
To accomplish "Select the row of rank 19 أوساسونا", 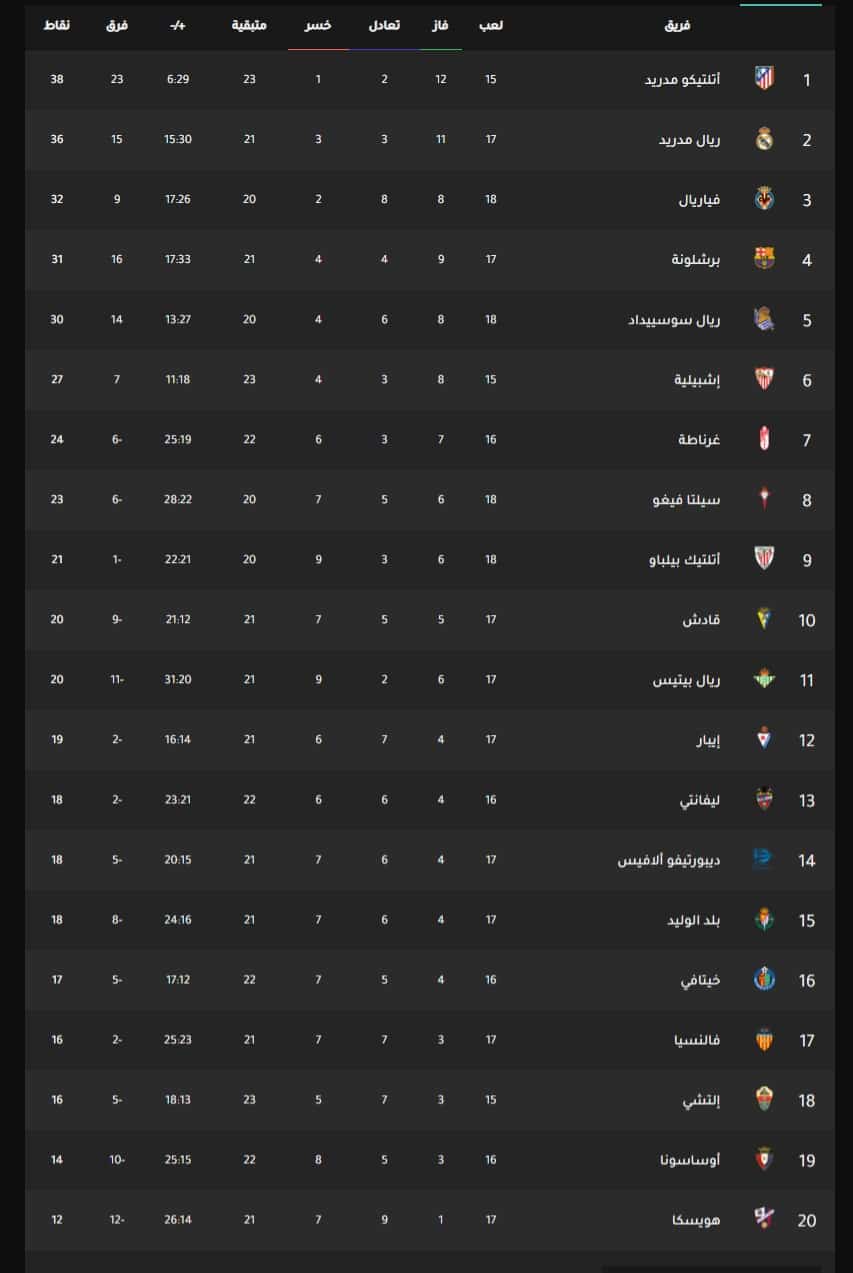I will [x=430, y=1160].
